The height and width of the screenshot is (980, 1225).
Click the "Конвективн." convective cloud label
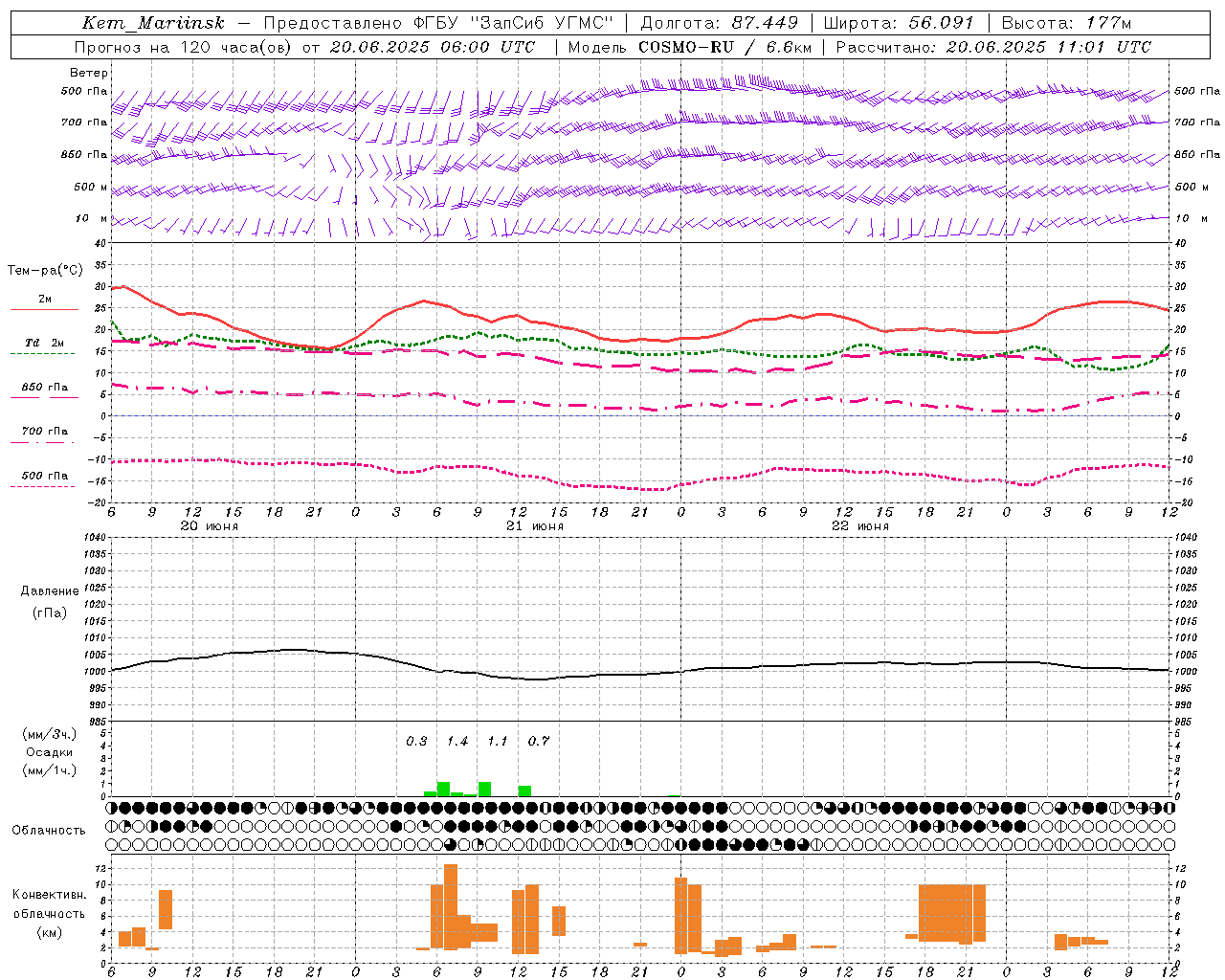click(x=49, y=895)
